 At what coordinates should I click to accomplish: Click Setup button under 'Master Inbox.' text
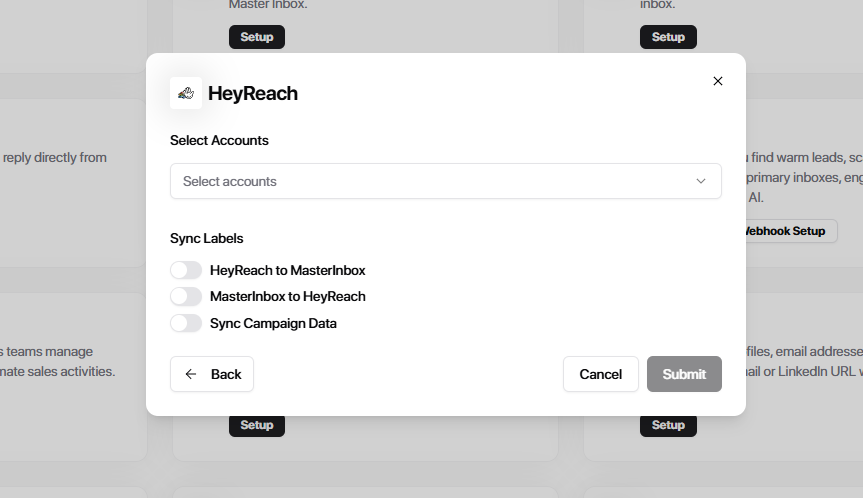coord(257,37)
